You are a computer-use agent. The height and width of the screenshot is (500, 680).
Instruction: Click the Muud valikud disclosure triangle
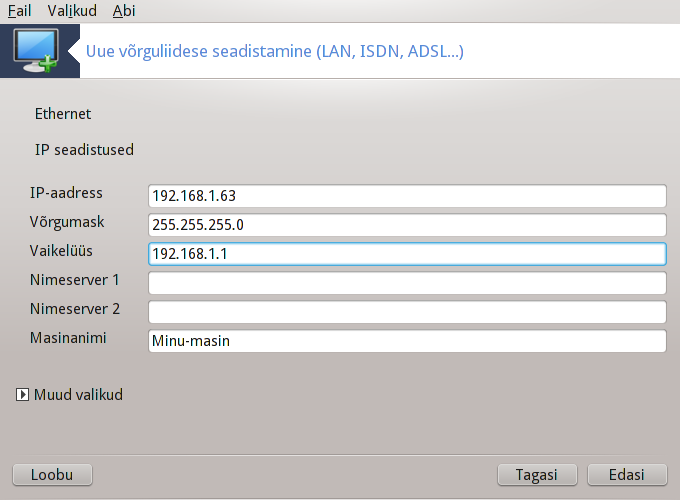click(22, 395)
